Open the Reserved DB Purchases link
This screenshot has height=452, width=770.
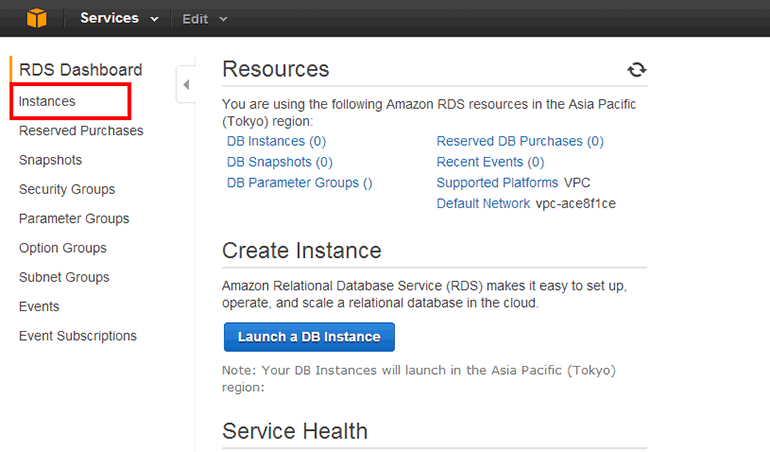click(x=519, y=141)
